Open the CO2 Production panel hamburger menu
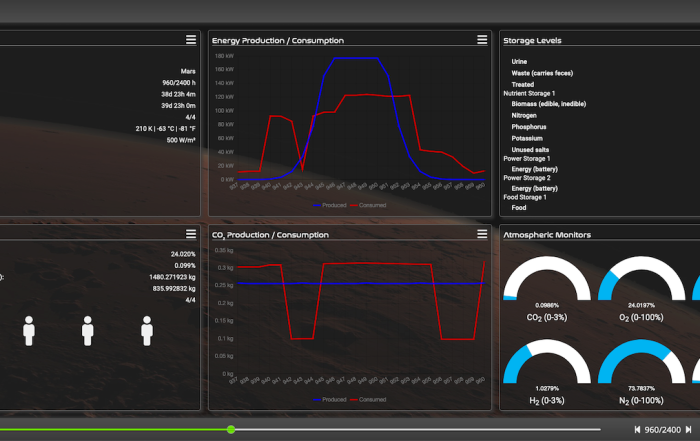This screenshot has width=700, height=441. (483, 234)
